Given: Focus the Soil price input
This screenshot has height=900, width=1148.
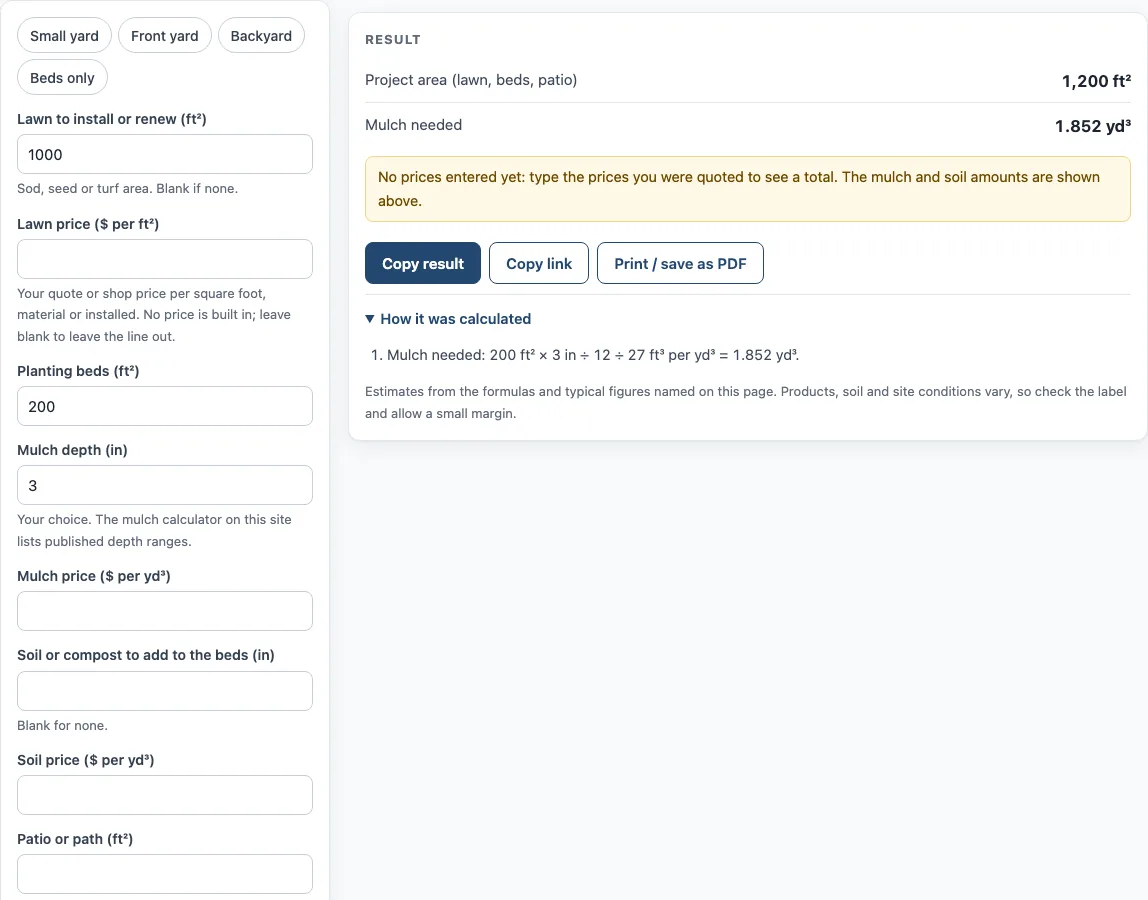Looking at the screenshot, I should tap(165, 795).
